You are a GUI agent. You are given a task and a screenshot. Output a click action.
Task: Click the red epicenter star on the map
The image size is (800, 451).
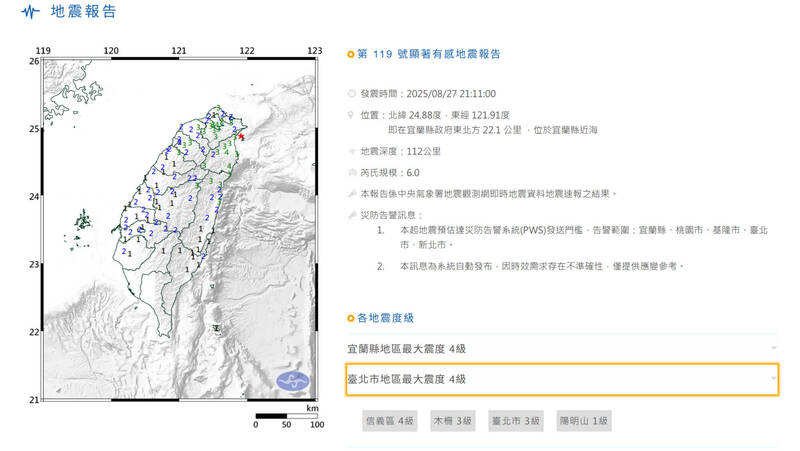241,137
